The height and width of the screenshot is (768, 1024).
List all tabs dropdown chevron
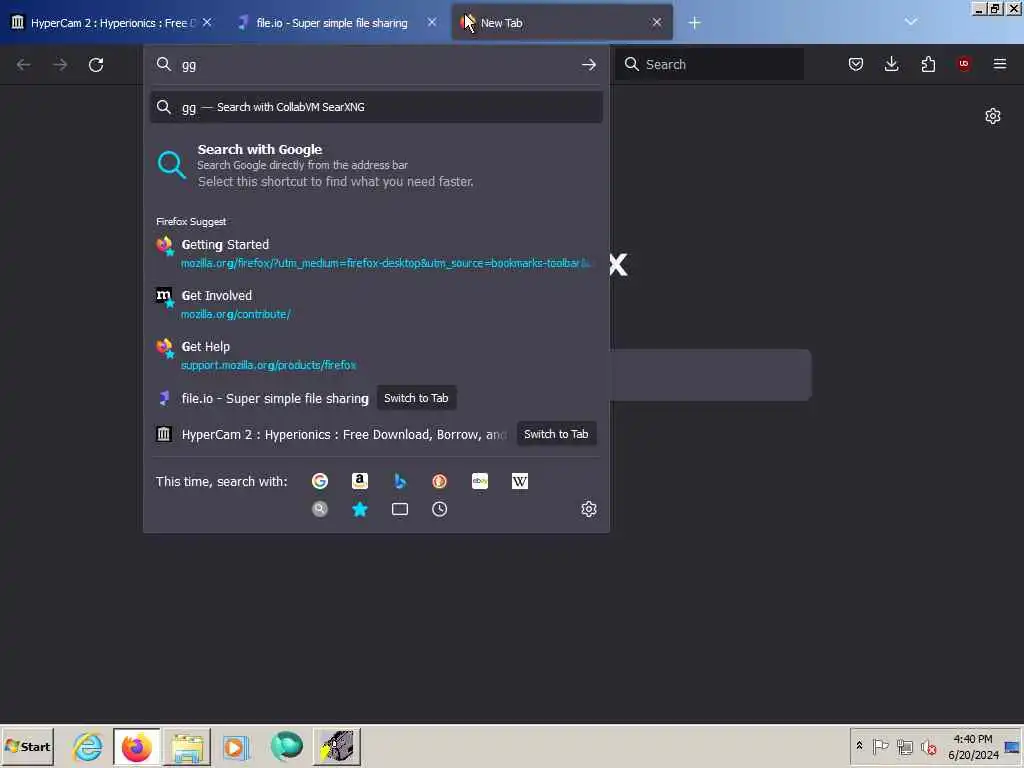911,22
